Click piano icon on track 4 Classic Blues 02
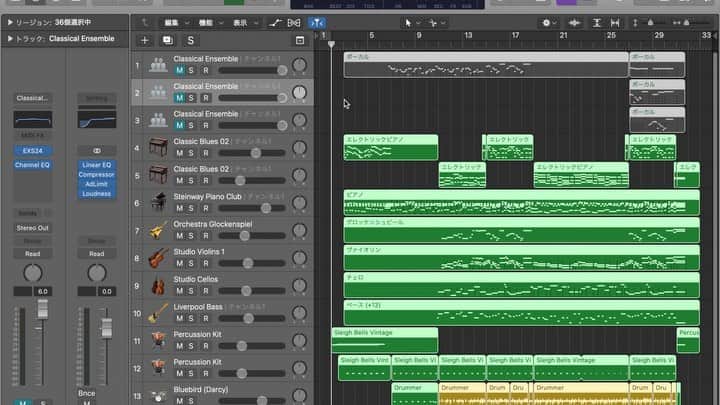 point(158,147)
